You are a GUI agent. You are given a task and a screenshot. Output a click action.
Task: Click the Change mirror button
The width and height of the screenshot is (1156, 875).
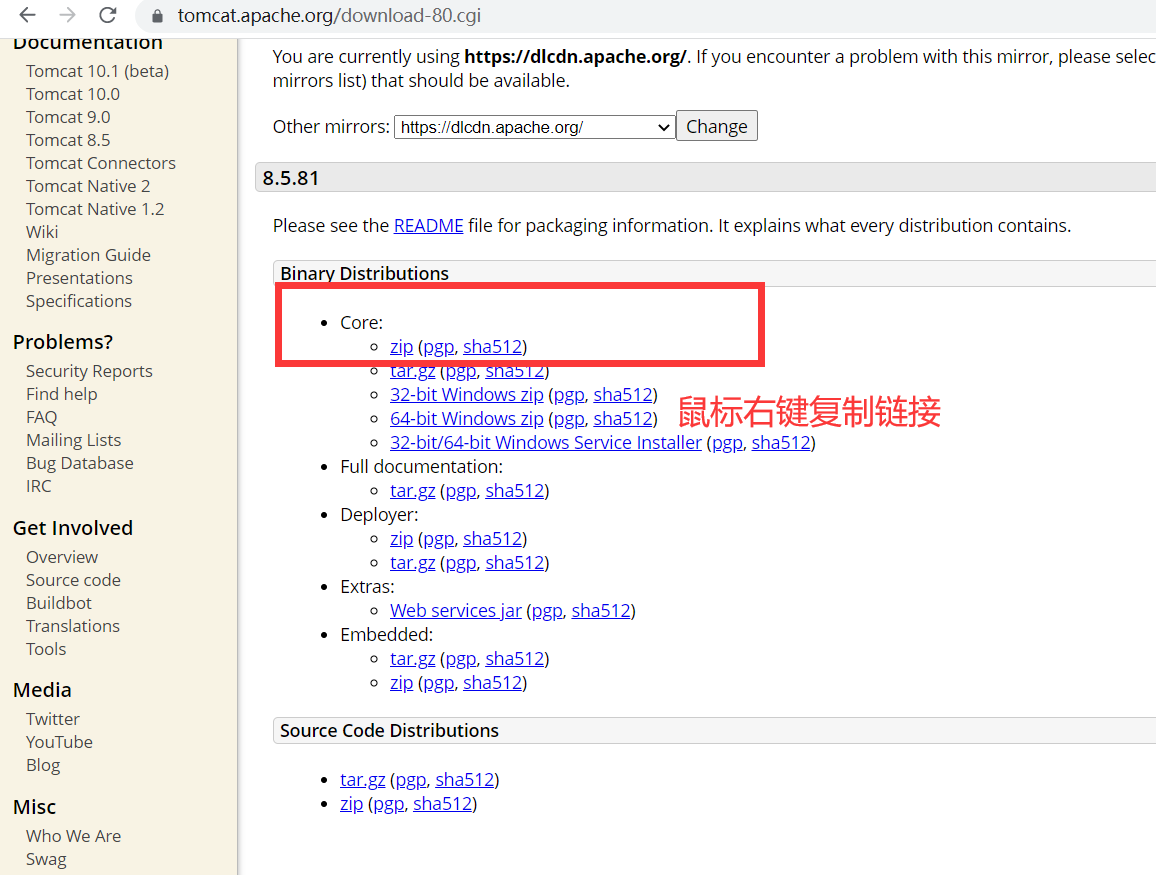pyautogui.click(x=717, y=126)
